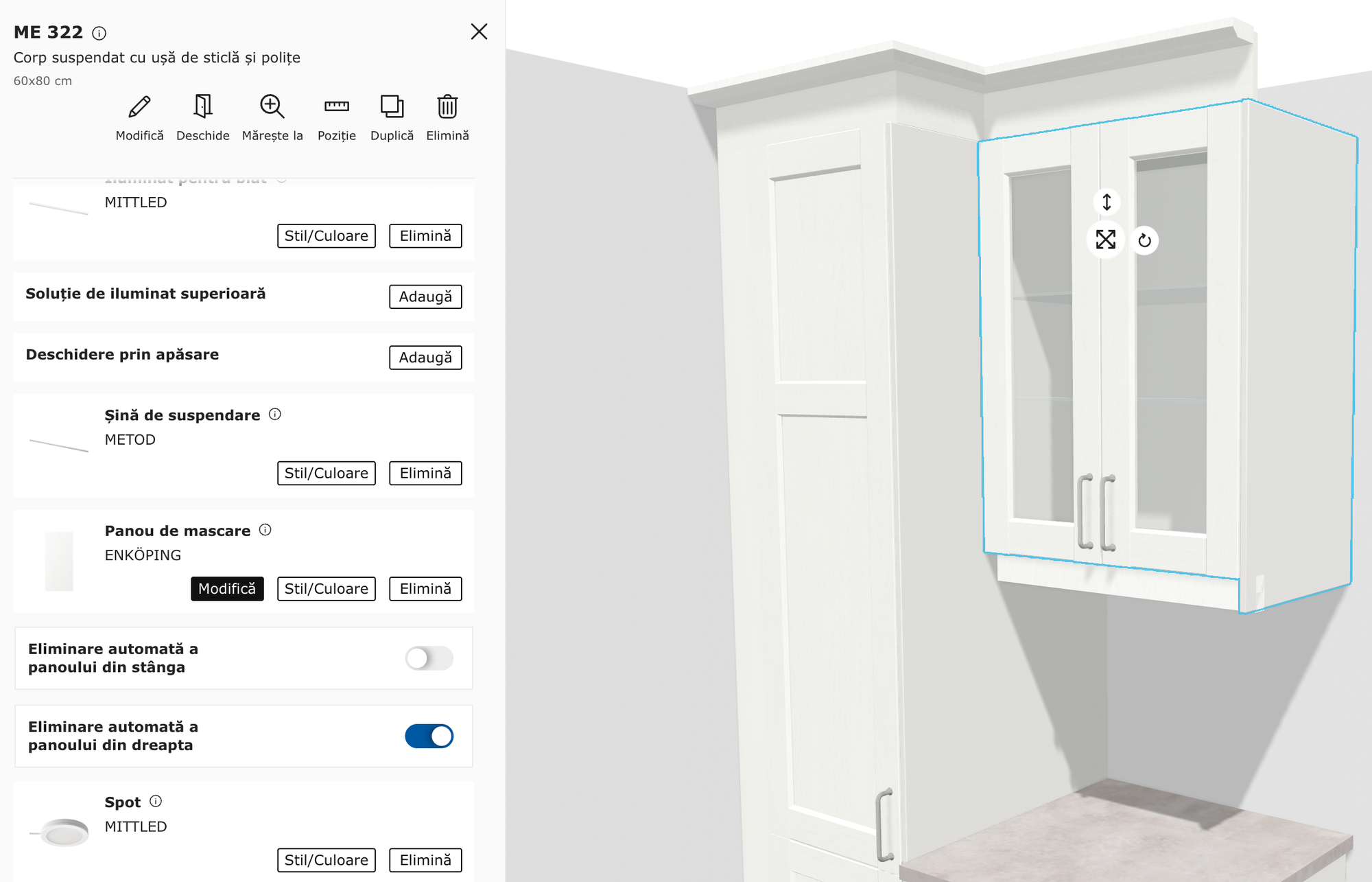Select the ENKÖPING cover panel thumbnail
Image resolution: width=1372 pixels, height=882 pixels.
(x=59, y=561)
